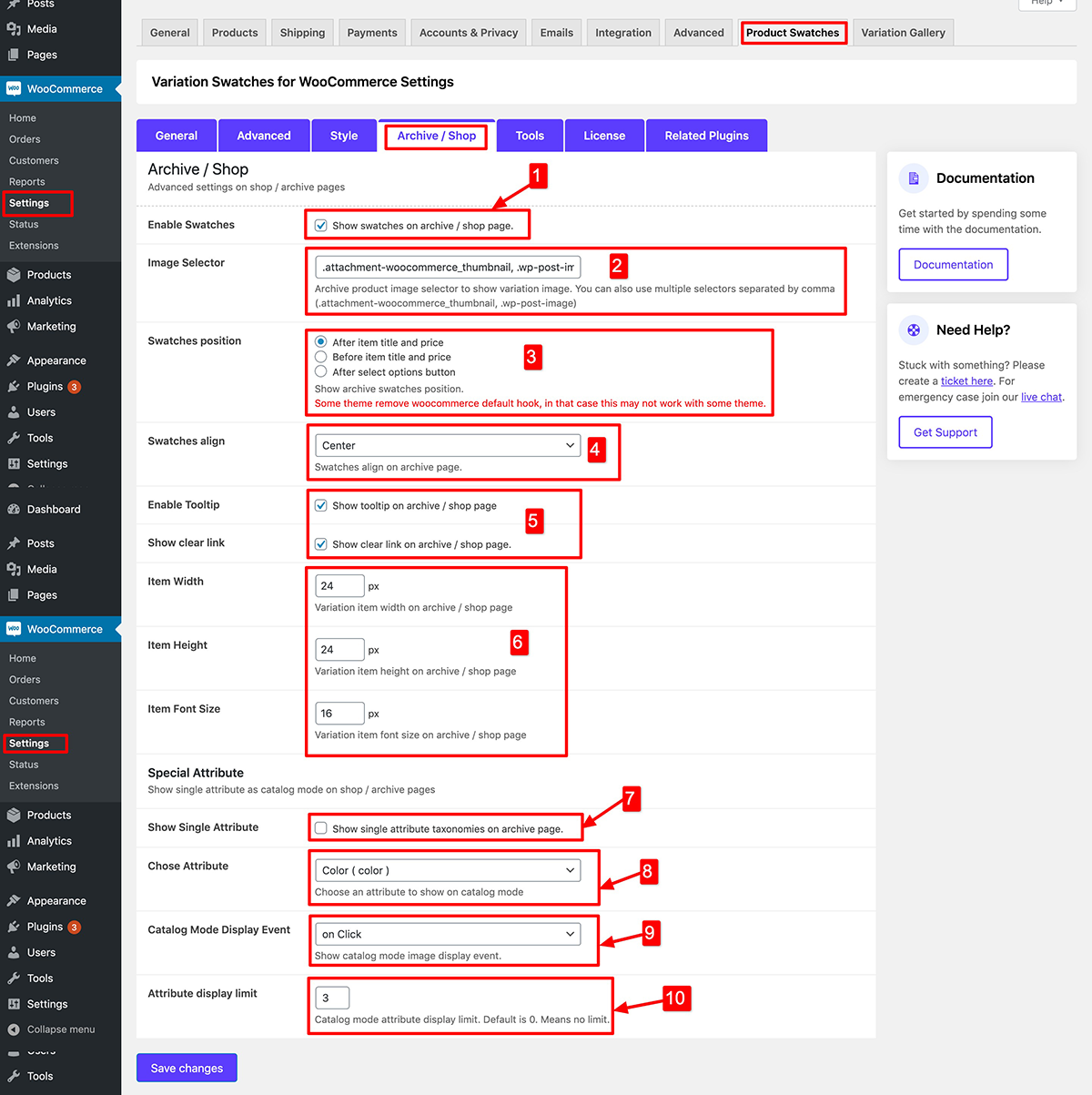Click the Save changes button

[x=187, y=1068]
